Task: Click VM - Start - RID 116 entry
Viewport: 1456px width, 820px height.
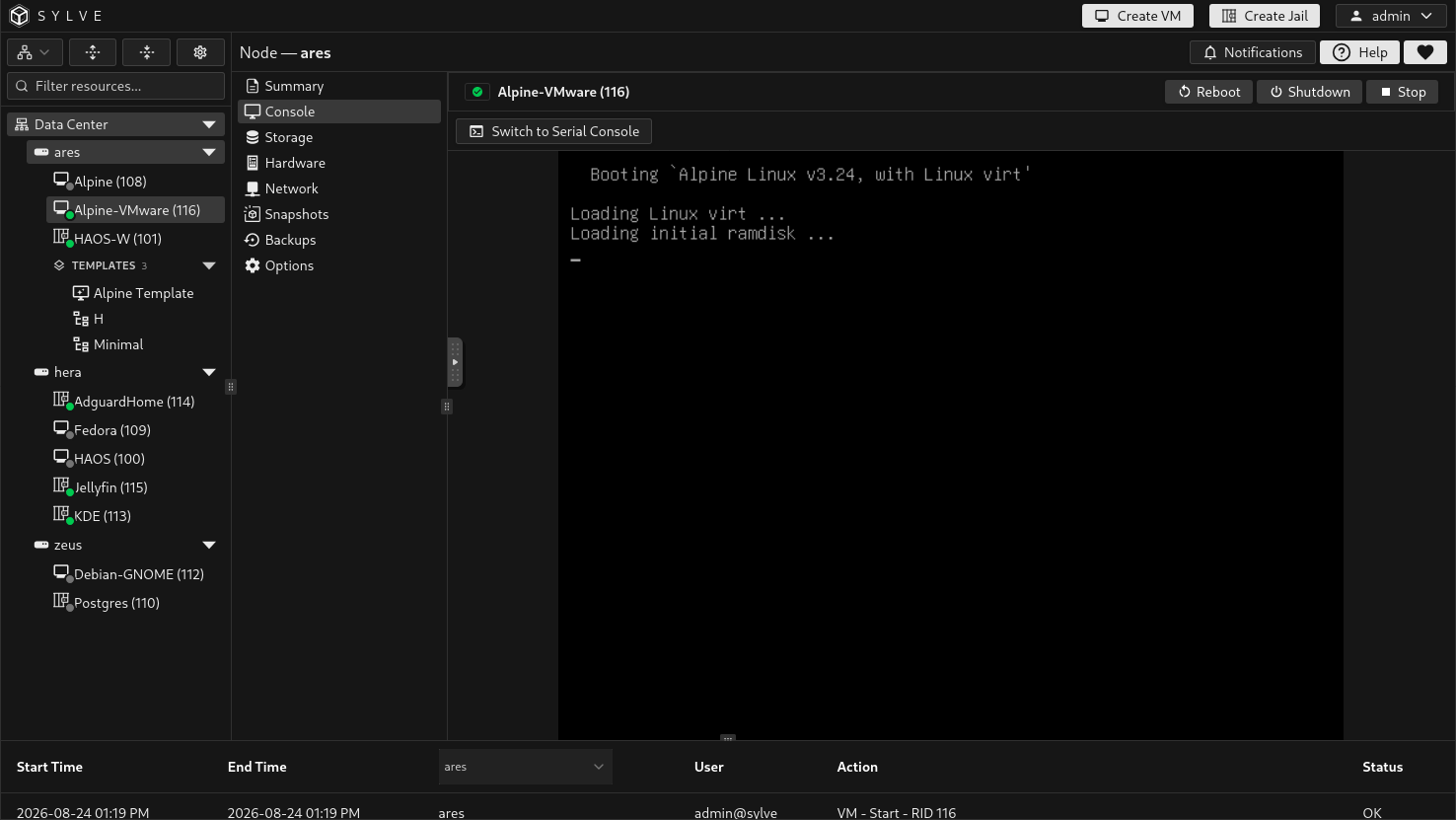Action: (x=897, y=813)
